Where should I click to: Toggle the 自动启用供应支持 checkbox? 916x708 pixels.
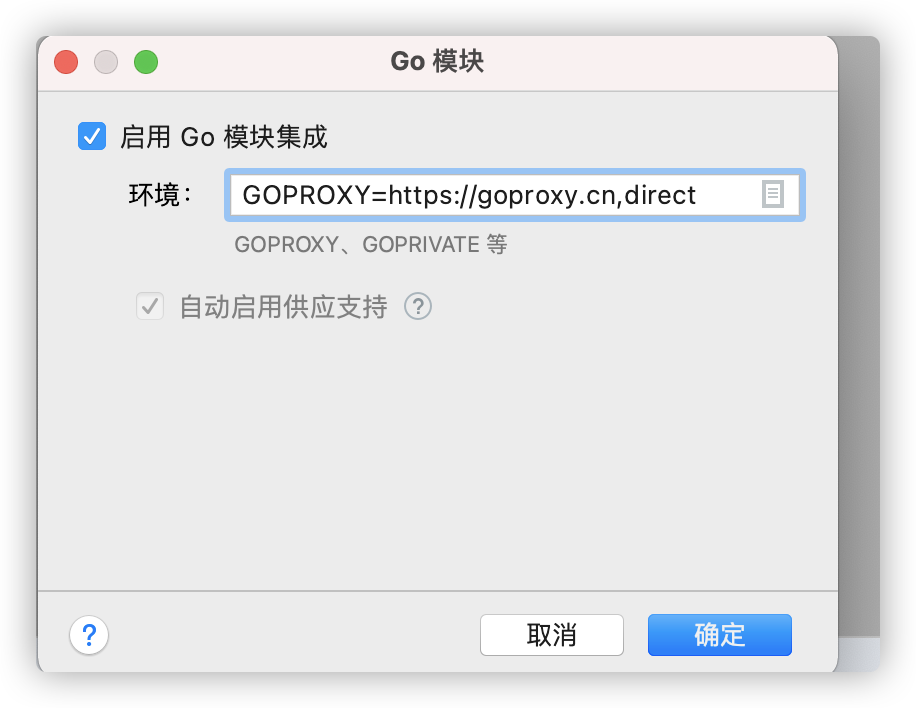tap(150, 306)
